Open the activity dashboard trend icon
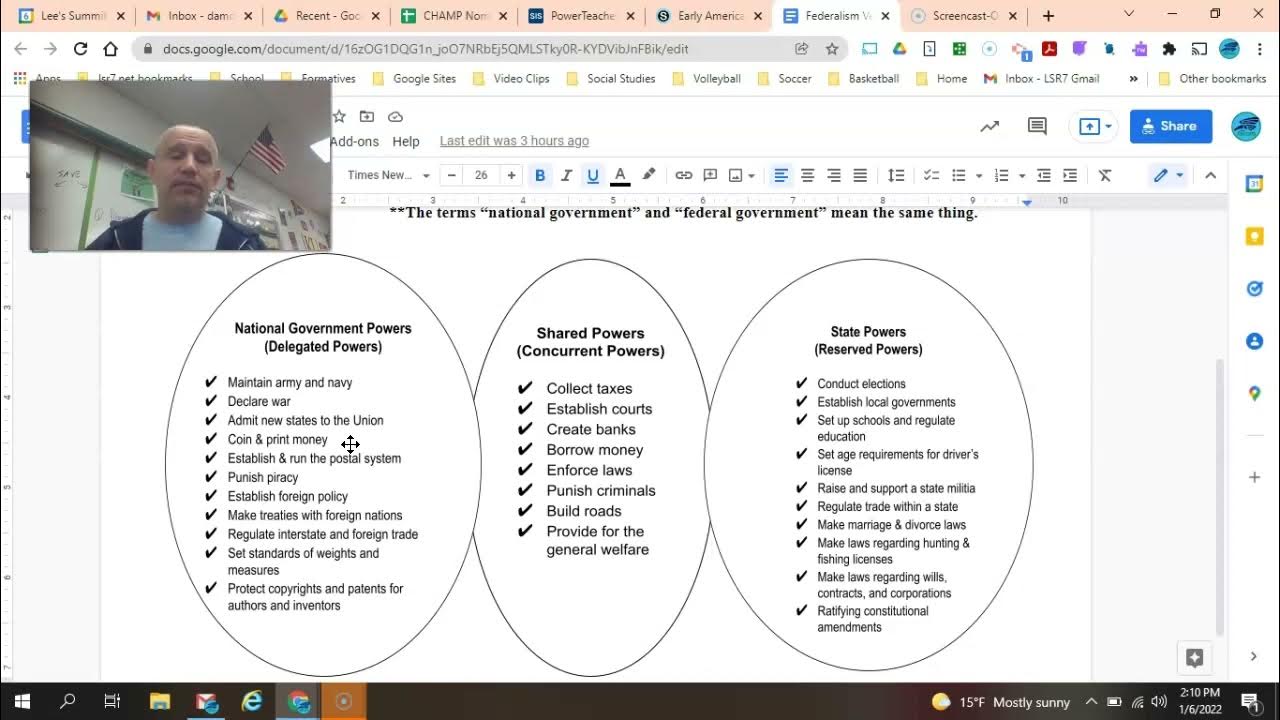 (x=989, y=126)
